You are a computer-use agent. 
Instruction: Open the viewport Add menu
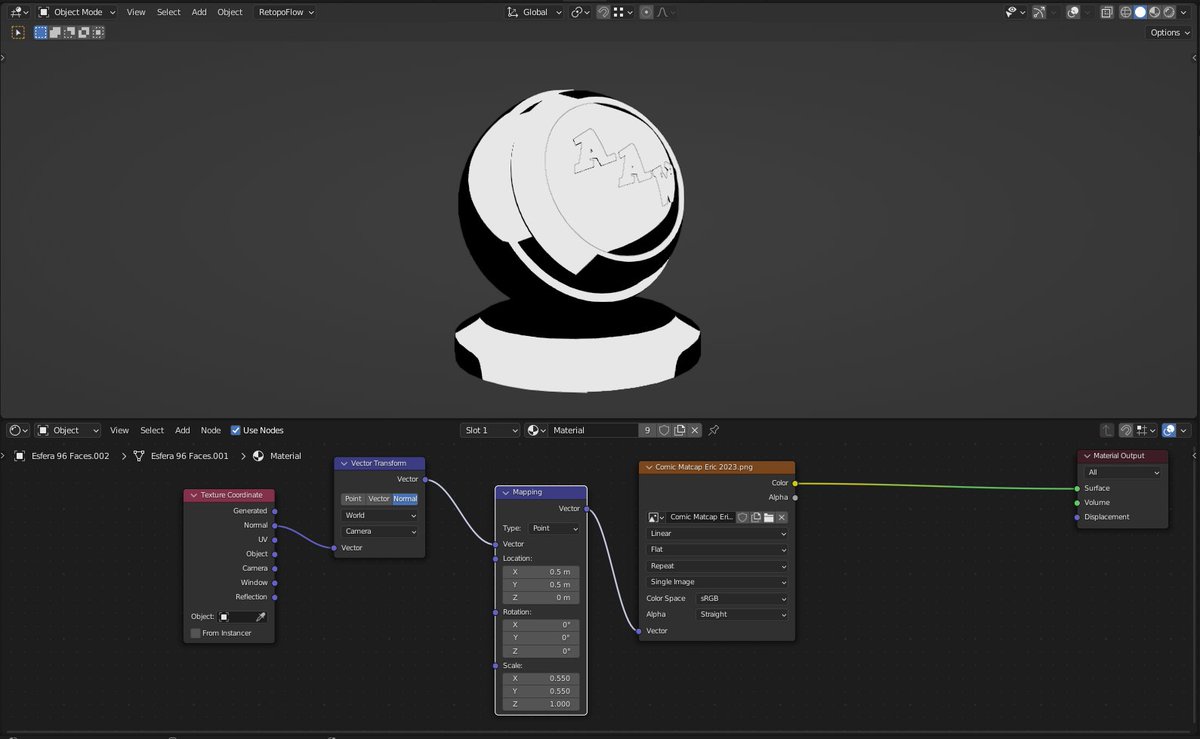(x=199, y=12)
